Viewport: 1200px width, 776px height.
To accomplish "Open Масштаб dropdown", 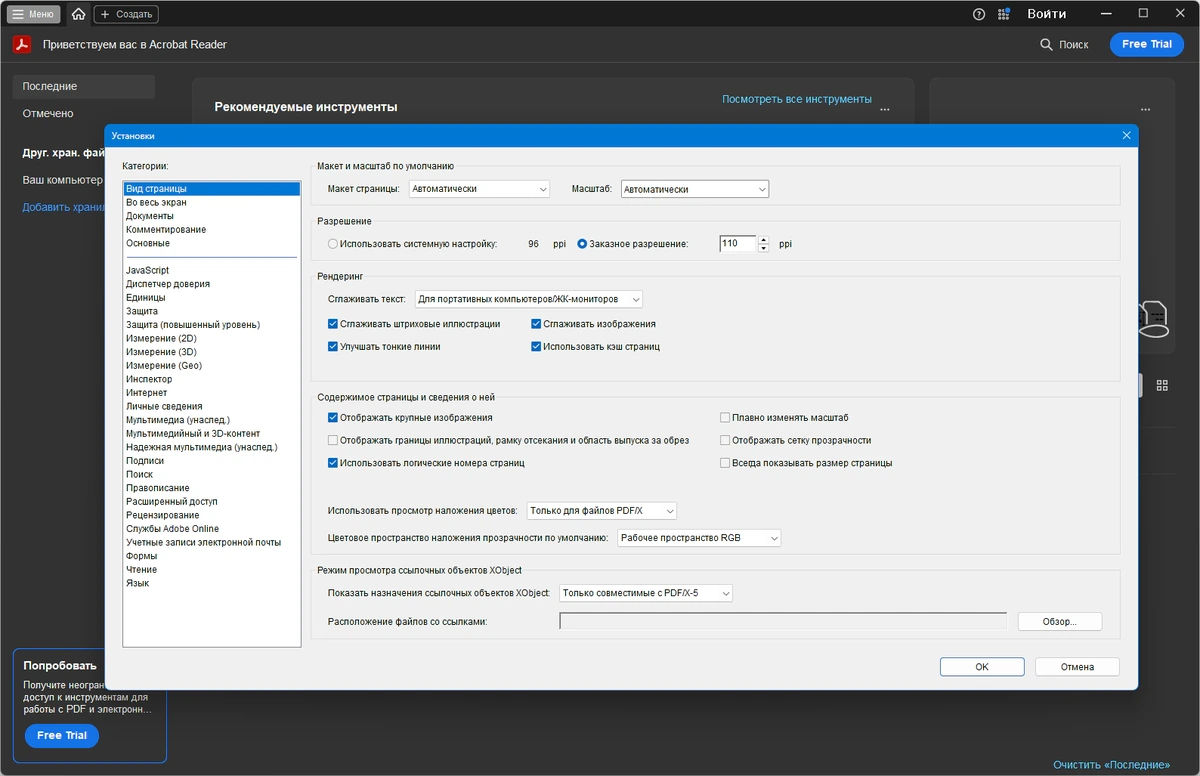I will click(x=694, y=189).
